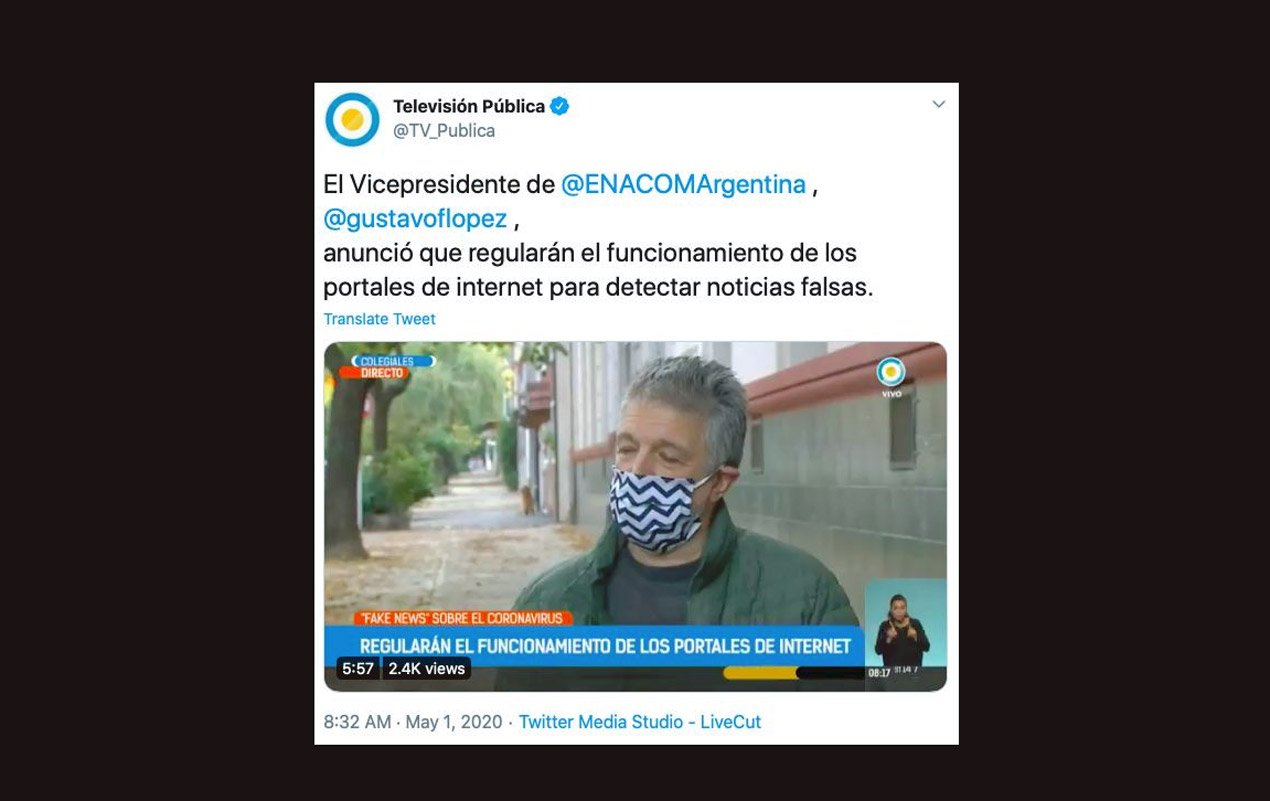Click the yellow progress bar in video
Image resolution: width=1270 pixels, height=801 pixels.
point(760,673)
